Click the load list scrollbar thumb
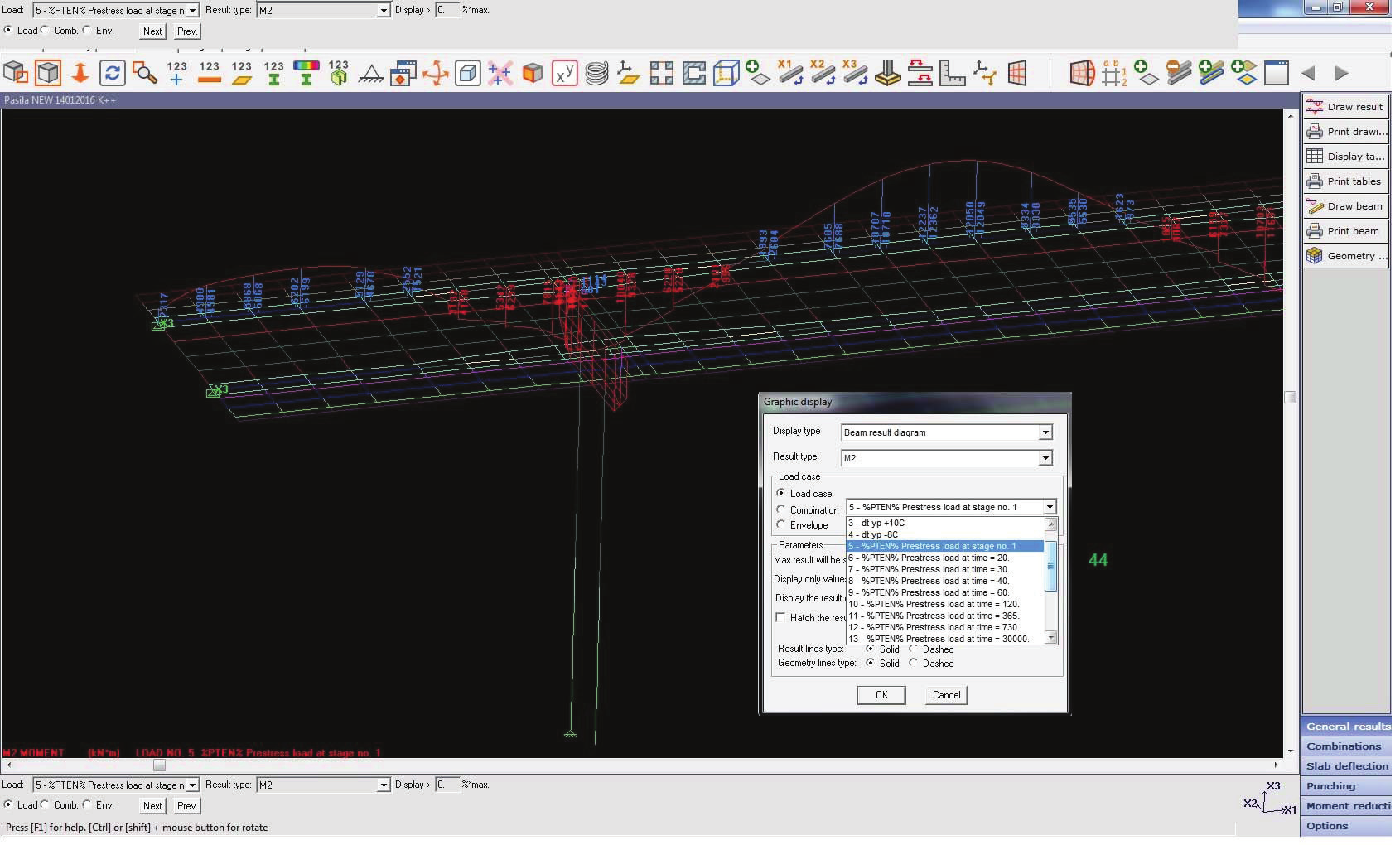 click(x=1051, y=567)
